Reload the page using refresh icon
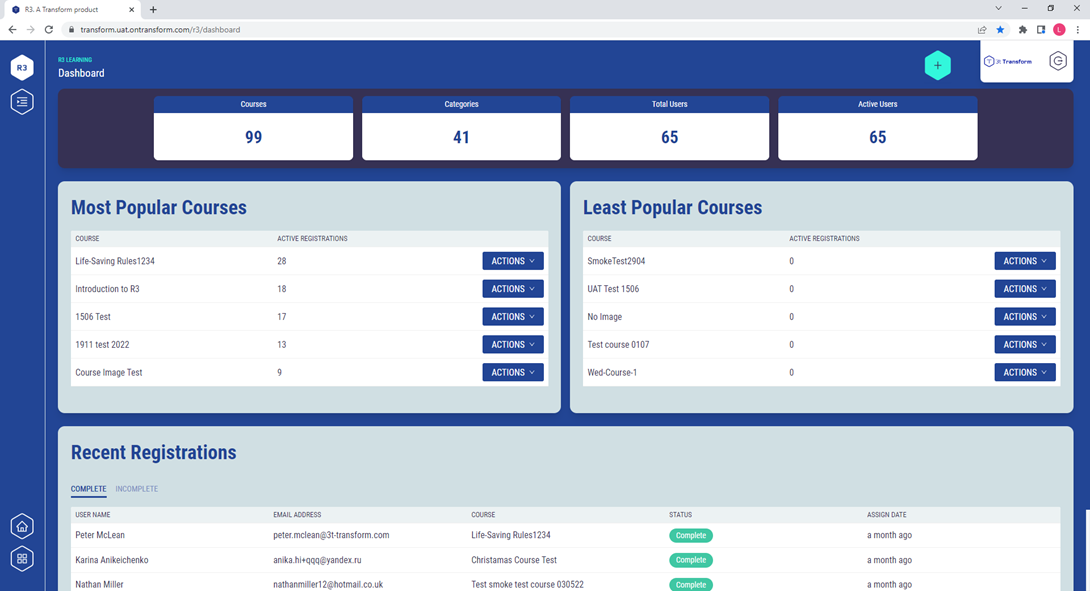This screenshot has height=591, width=1090. click(x=48, y=30)
